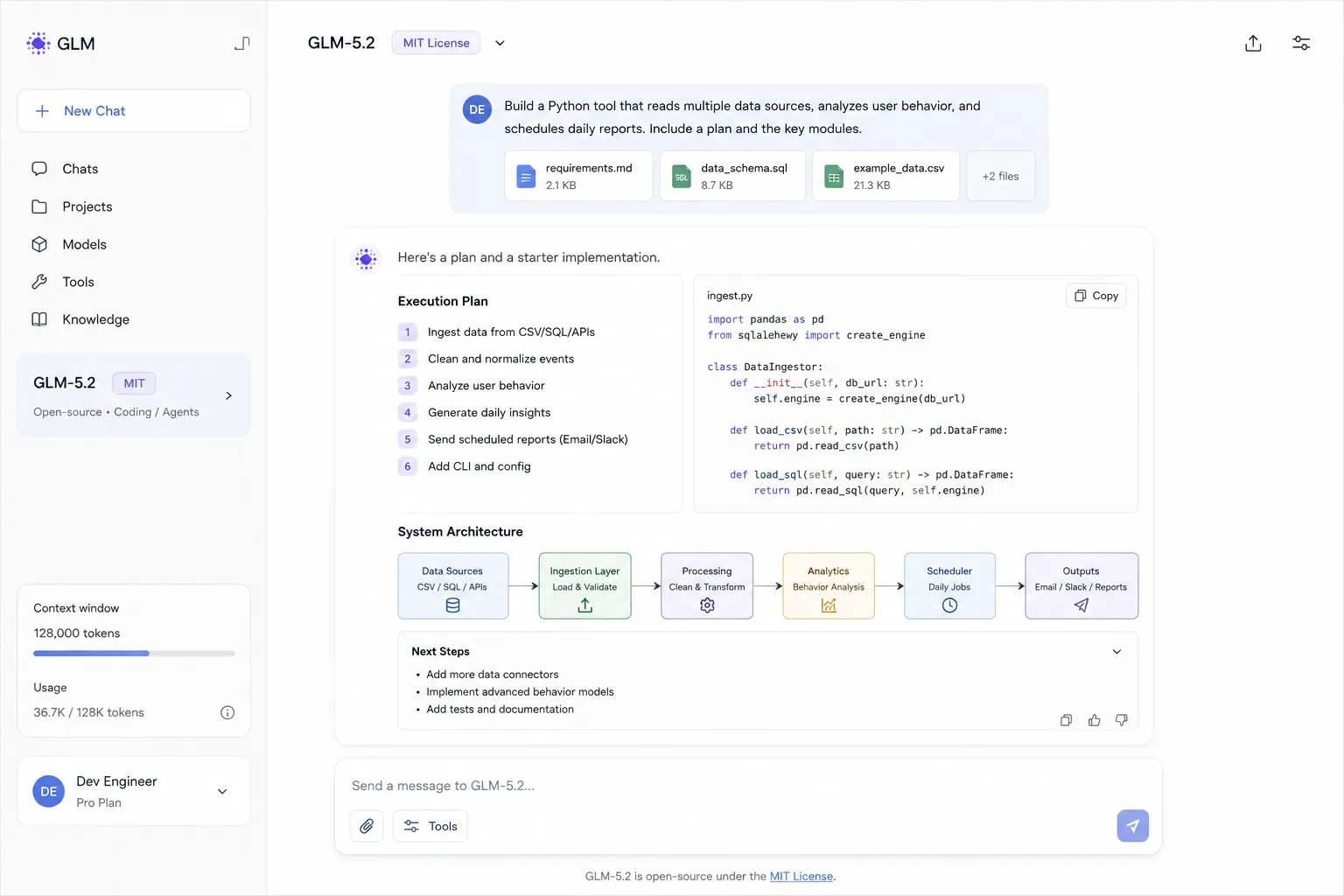The height and width of the screenshot is (896, 1344).
Task: Open the Tools button in the composer
Action: point(430,826)
